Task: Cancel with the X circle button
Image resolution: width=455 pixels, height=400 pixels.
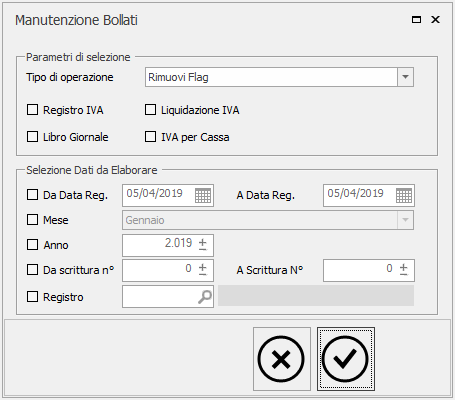Action: click(x=281, y=359)
